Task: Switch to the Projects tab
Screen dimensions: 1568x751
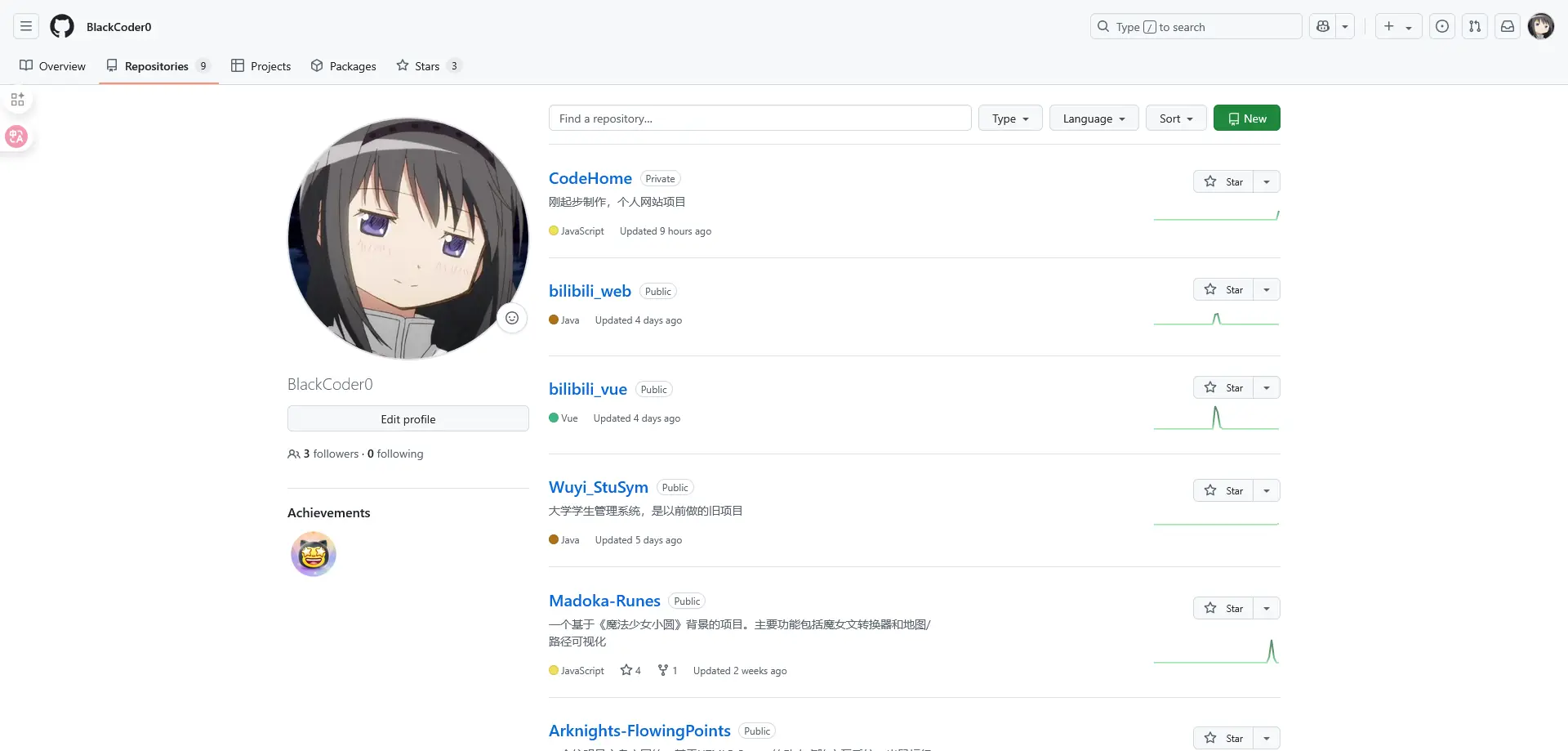Action: [x=261, y=66]
